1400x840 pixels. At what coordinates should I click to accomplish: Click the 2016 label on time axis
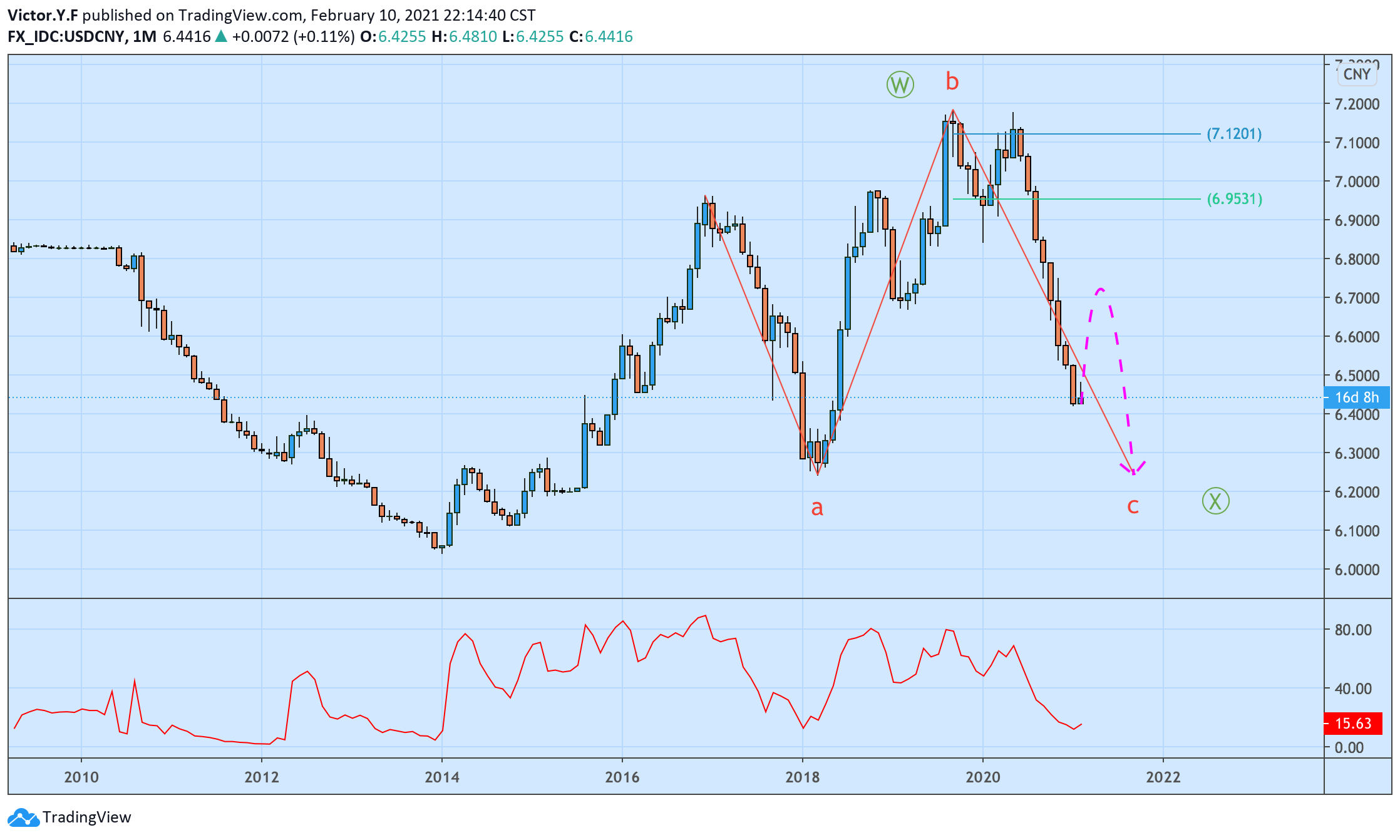622,777
